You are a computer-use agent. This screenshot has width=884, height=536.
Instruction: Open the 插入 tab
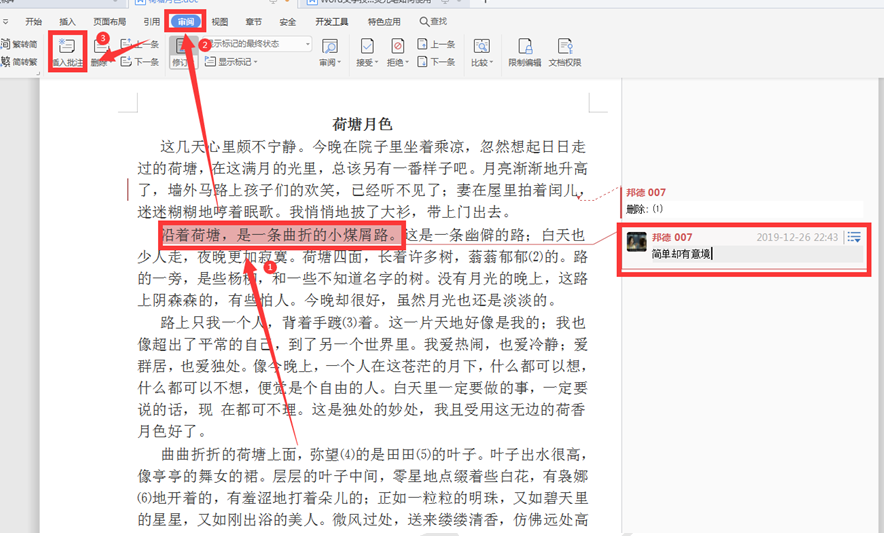click(x=67, y=21)
